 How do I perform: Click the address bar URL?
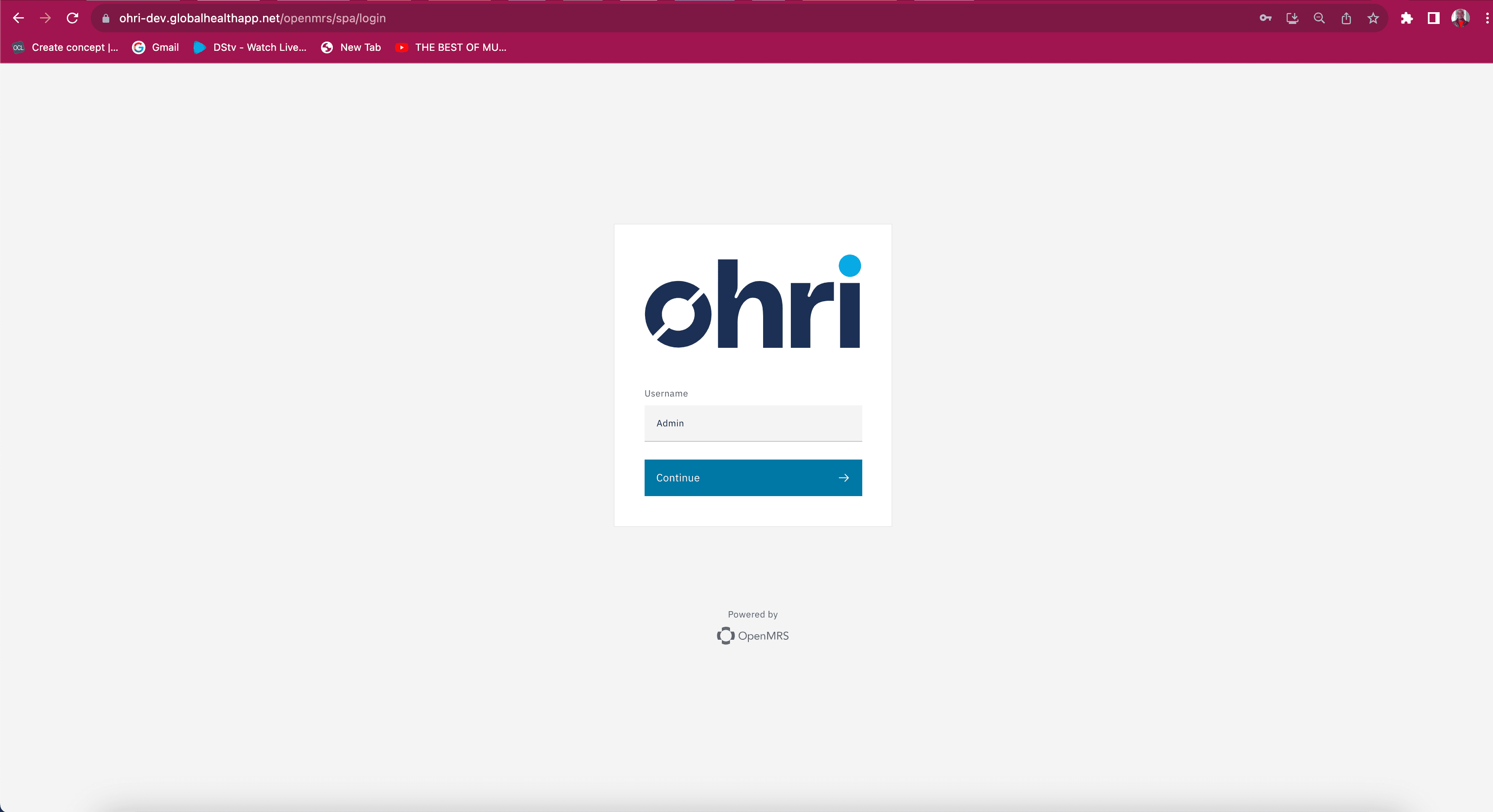click(253, 18)
